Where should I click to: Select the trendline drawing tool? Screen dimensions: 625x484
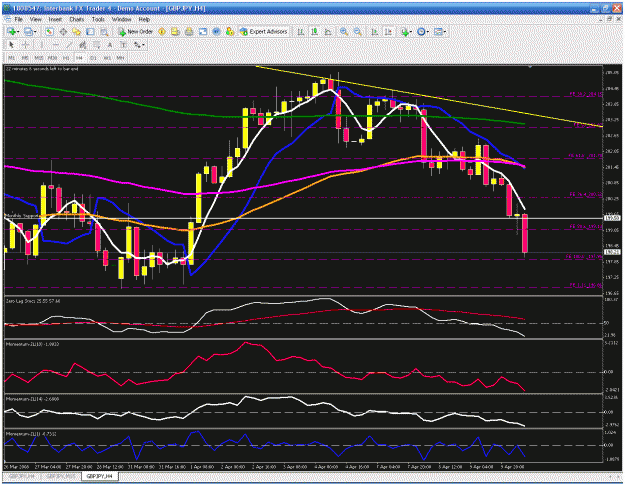tap(69, 45)
